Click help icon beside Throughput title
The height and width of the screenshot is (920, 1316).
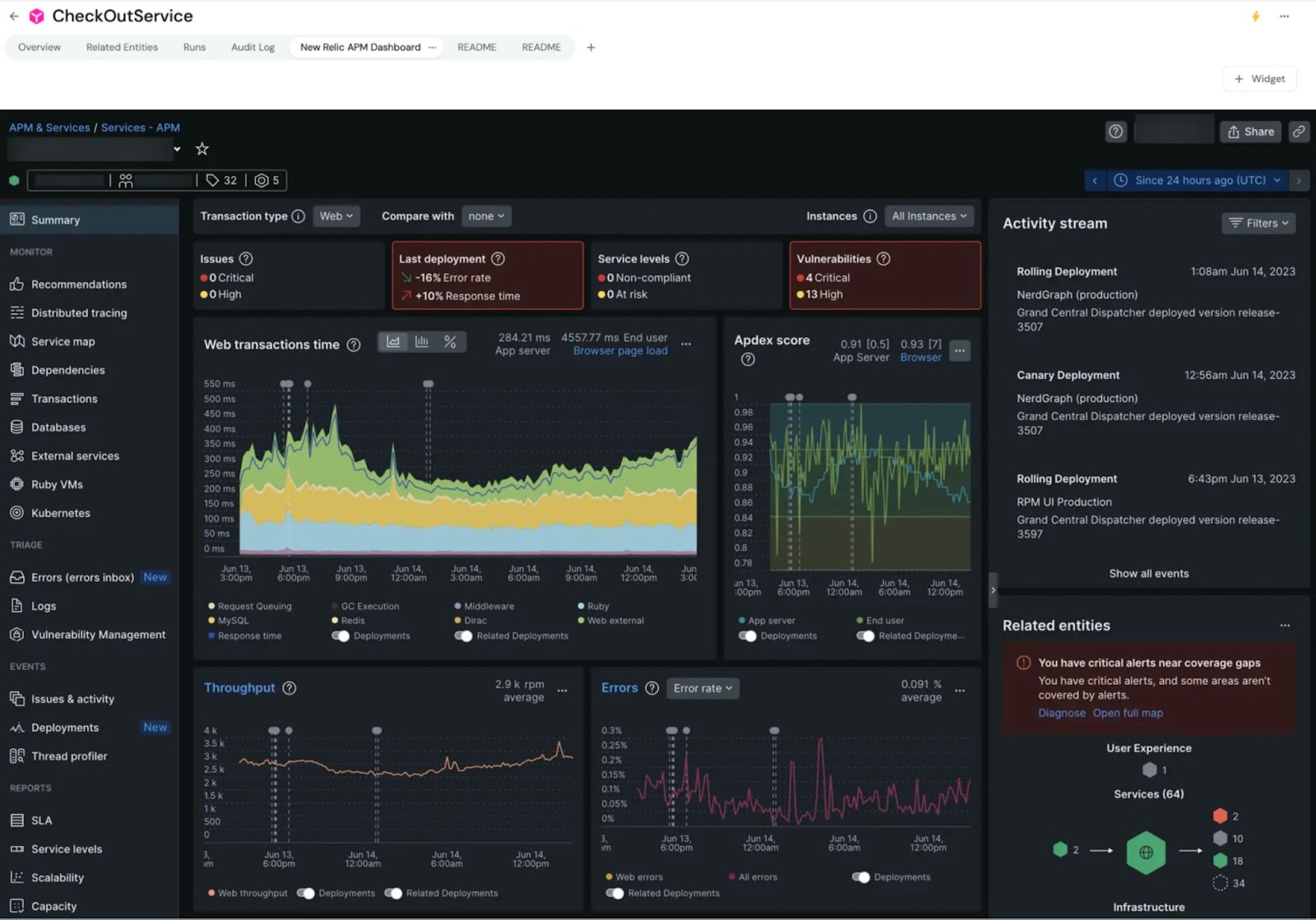click(x=290, y=688)
